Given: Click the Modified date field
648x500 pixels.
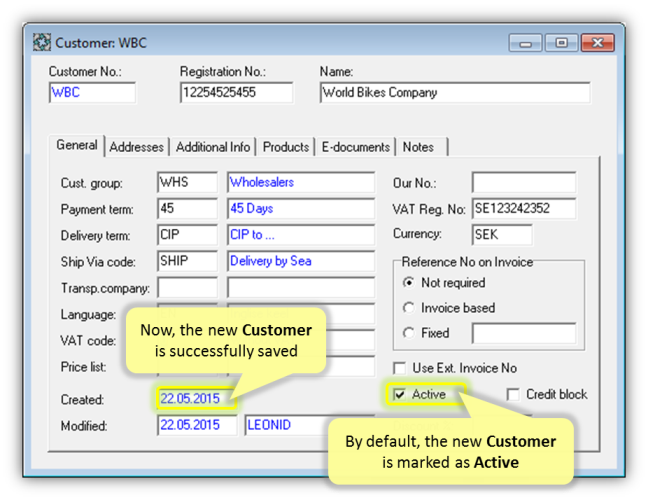Looking at the screenshot, I should coord(197,425).
